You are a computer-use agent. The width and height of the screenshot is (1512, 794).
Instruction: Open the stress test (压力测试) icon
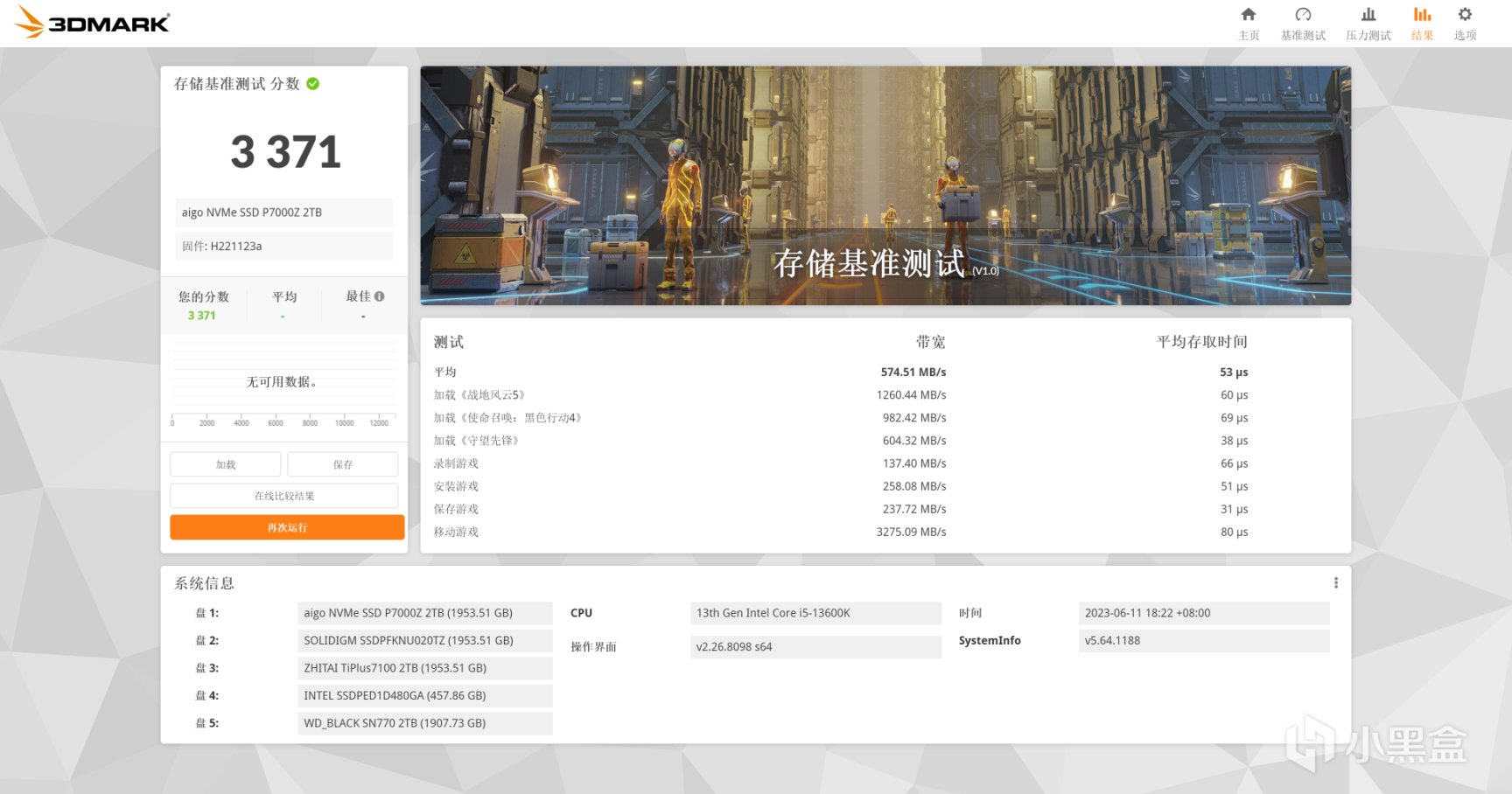[1368, 15]
